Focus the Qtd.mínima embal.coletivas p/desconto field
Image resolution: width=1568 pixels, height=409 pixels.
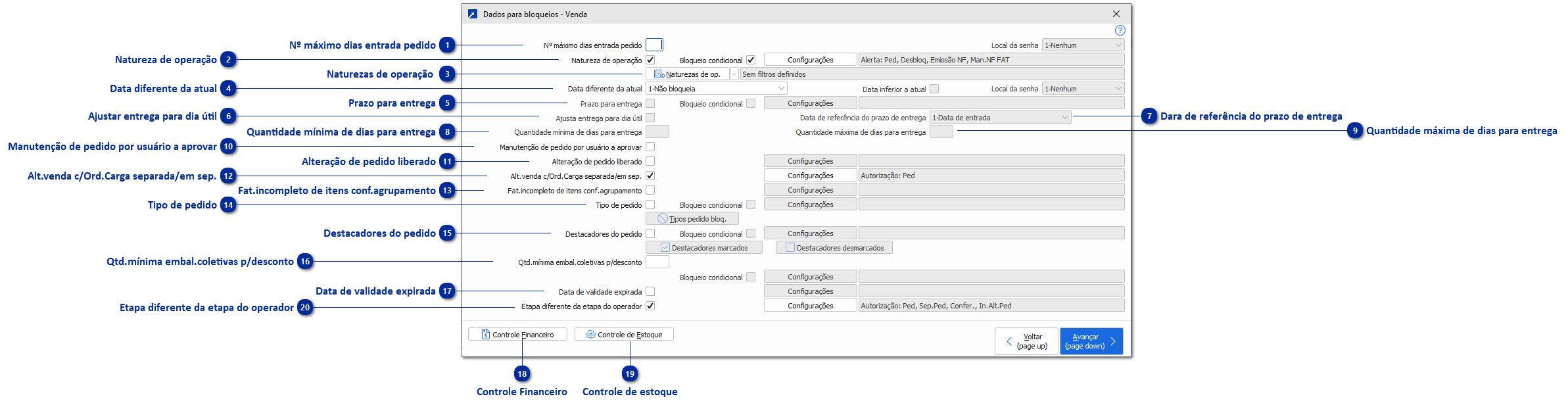(657, 262)
